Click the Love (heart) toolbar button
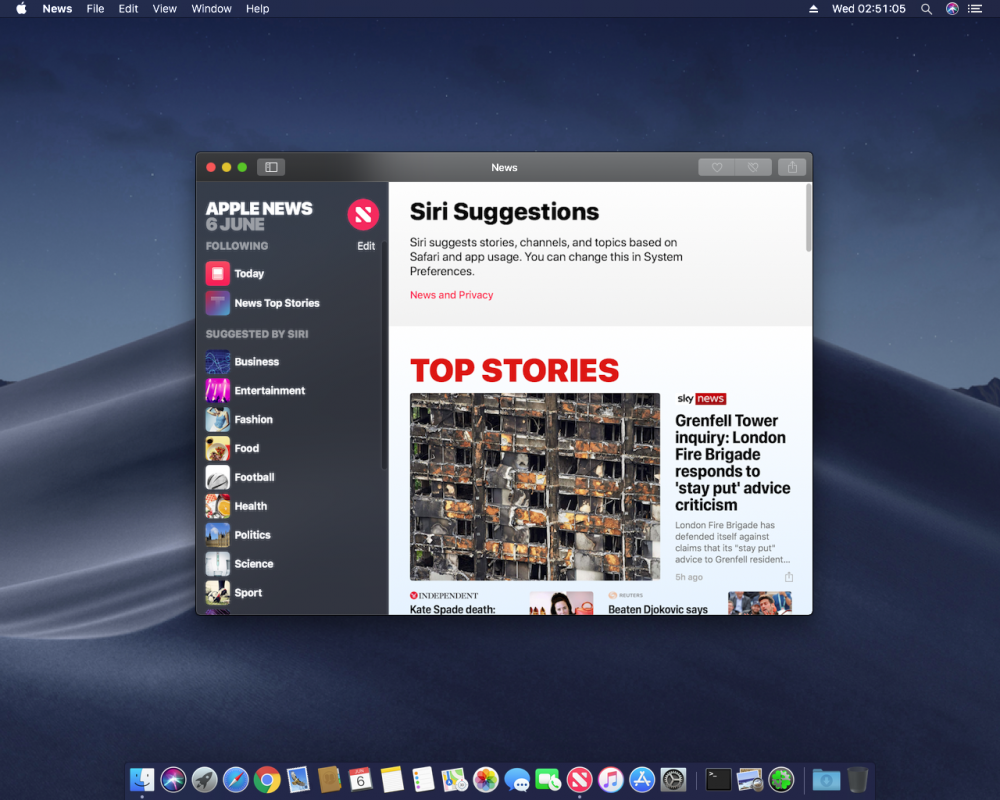The height and width of the screenshot is (800, 1000). [717, 167]
